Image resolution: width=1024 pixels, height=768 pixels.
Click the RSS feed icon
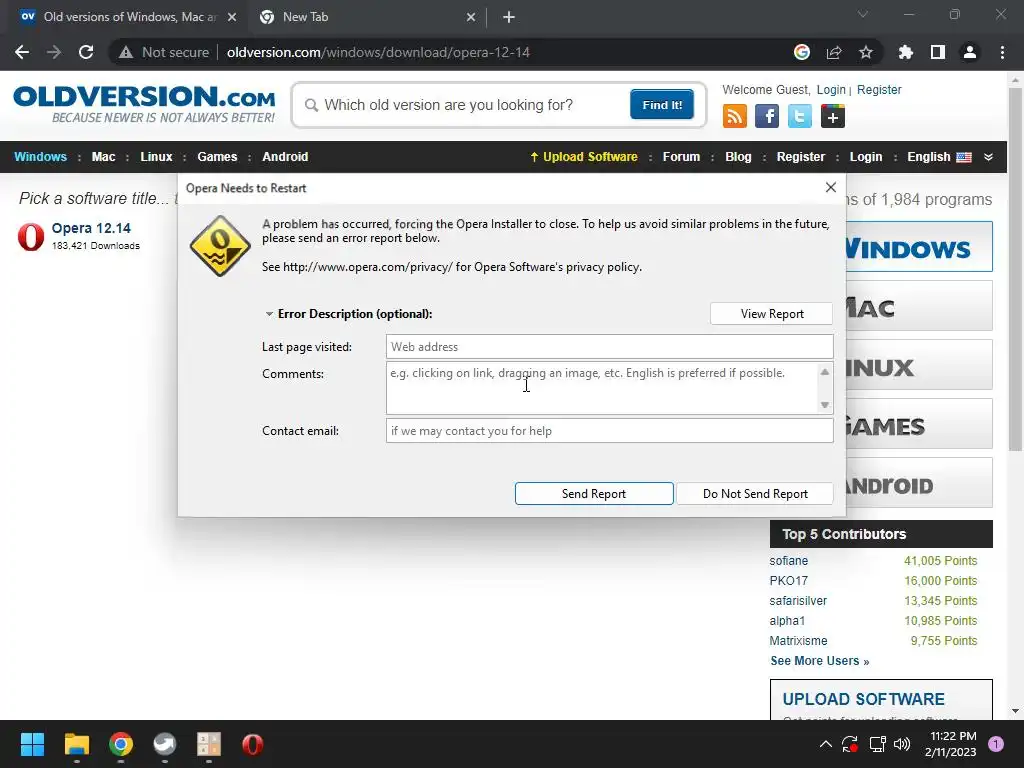(x=735, y=116)
